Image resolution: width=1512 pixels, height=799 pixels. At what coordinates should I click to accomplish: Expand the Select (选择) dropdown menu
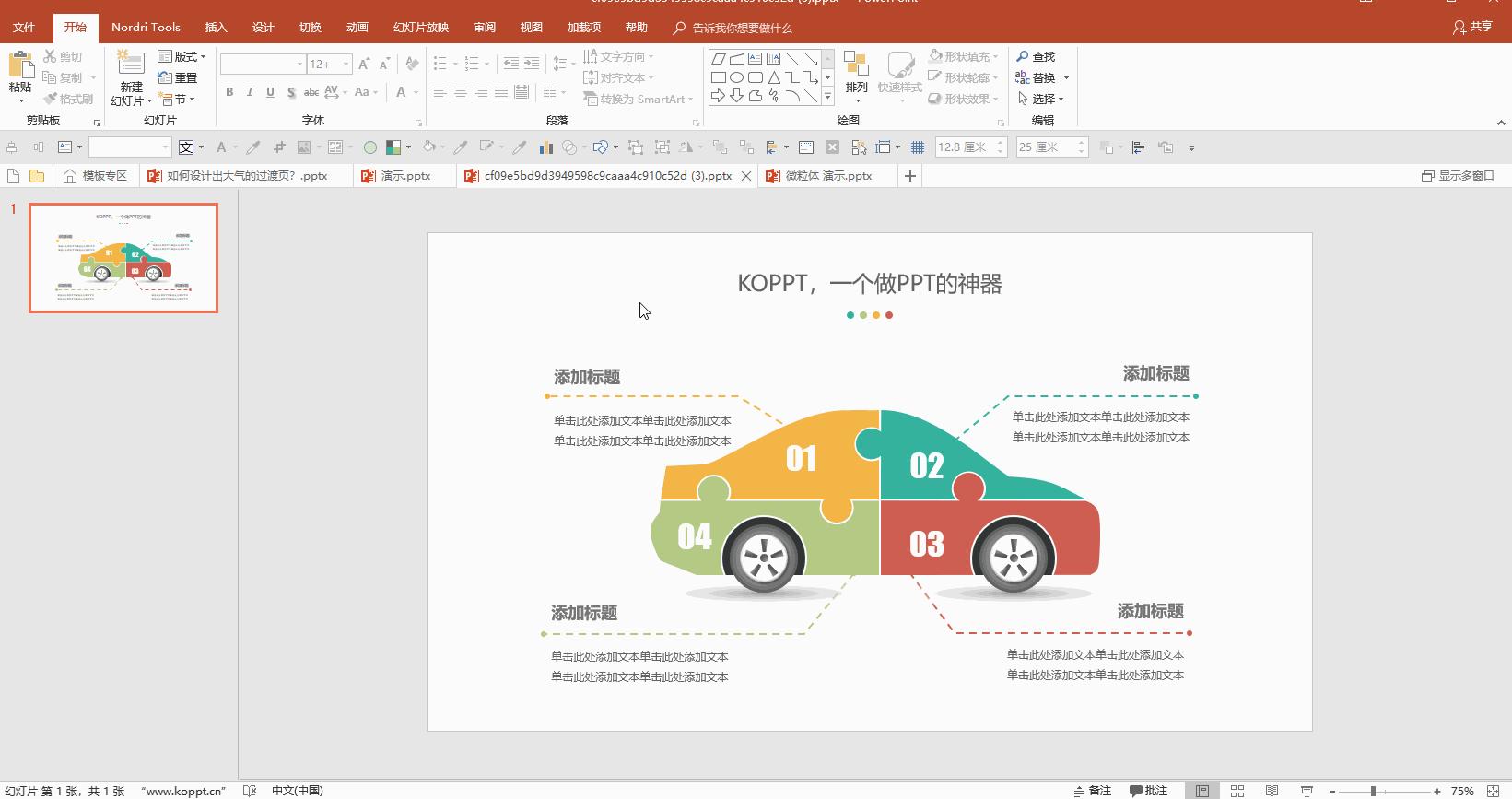click(x=1061, y=100)
